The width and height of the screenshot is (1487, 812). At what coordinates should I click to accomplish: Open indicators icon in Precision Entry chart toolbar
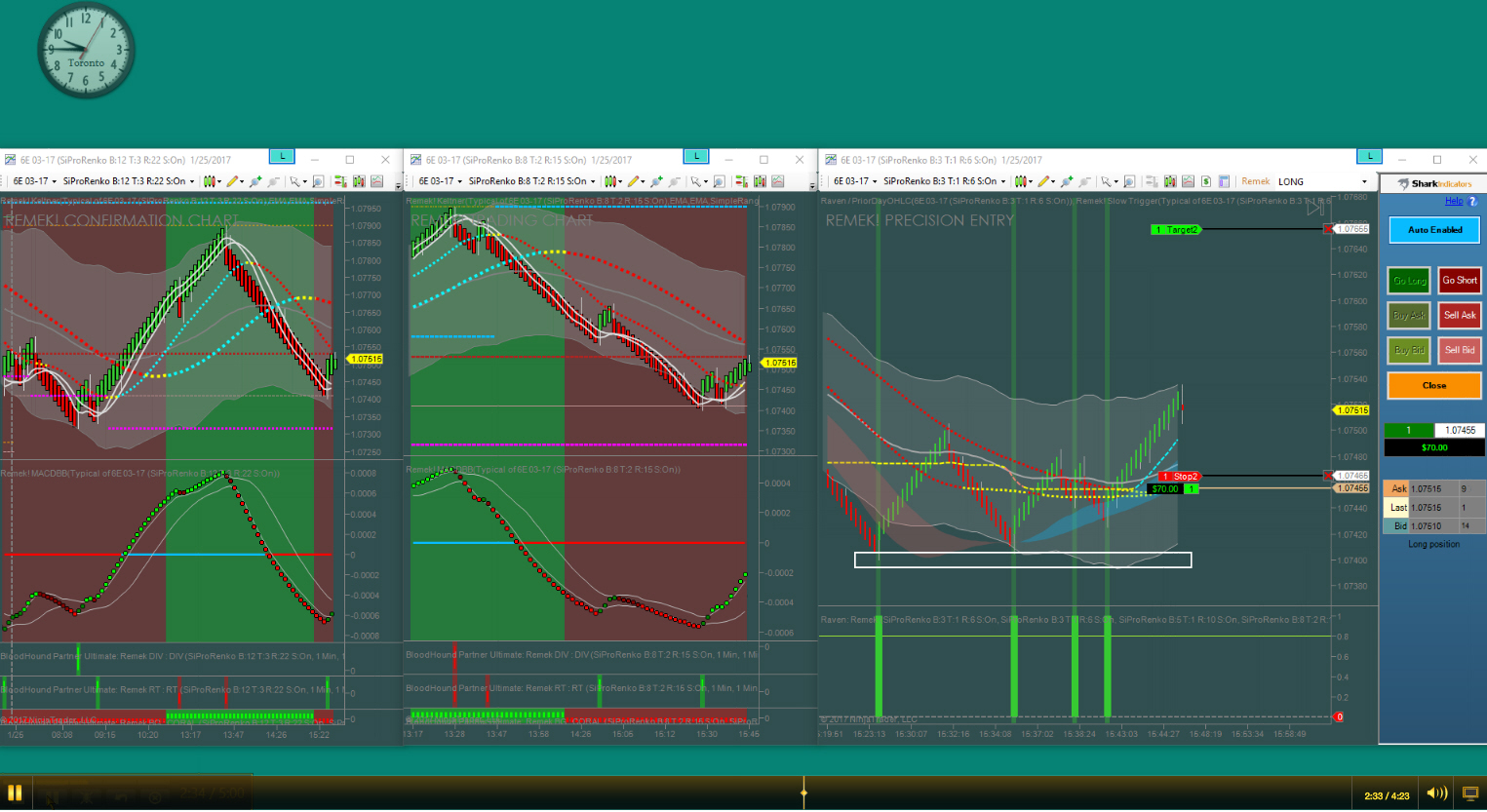click(1169, 181)
